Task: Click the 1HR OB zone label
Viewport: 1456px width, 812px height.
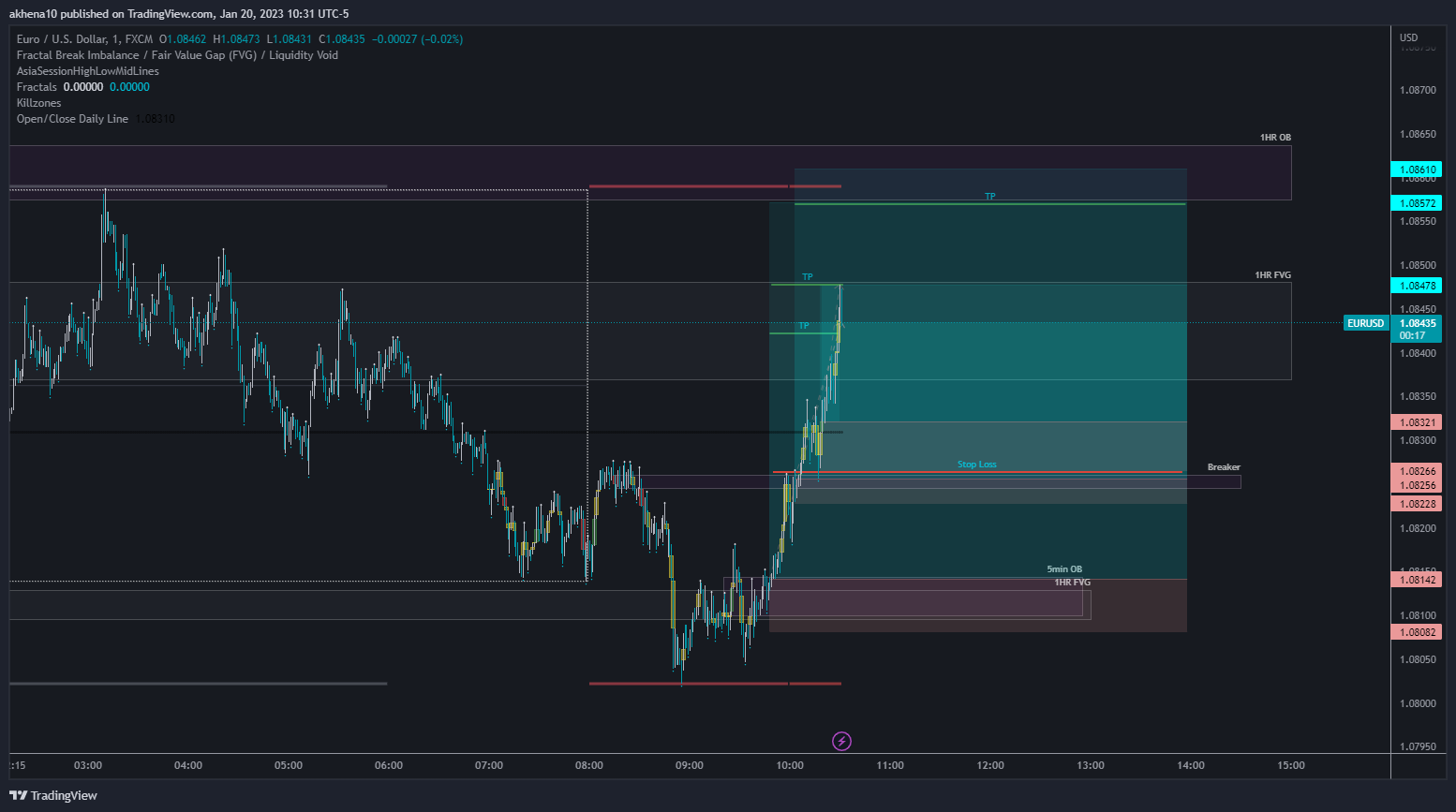Action: (1275, 138)
